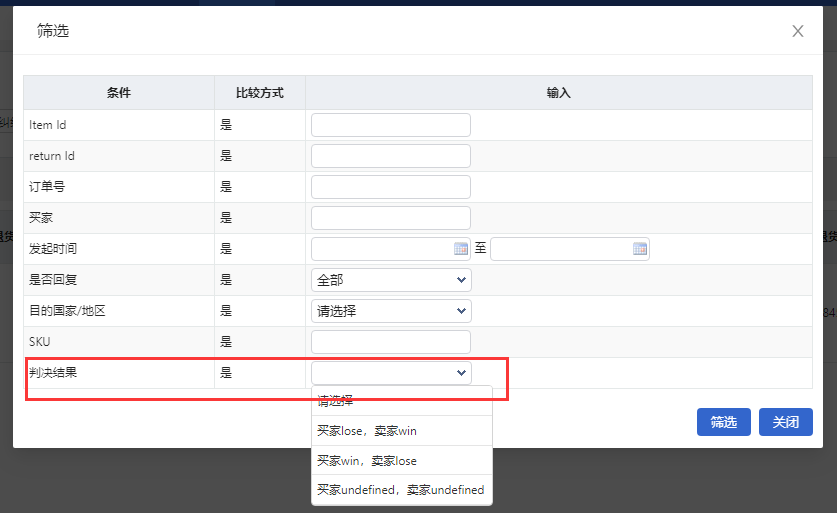The image size is (837, 513).
Task: Click the 发起时间 end date field
Action: point(570,249)
